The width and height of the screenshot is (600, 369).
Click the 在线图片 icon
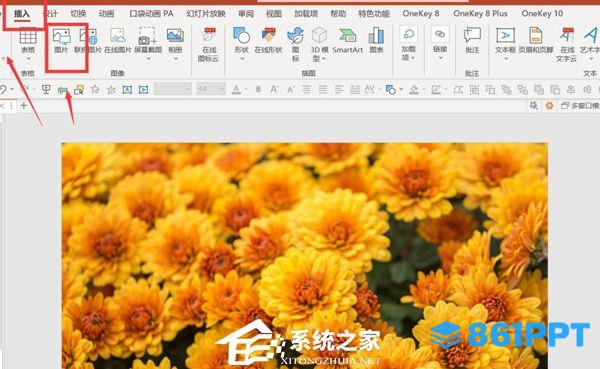click(x=117, y=36)
